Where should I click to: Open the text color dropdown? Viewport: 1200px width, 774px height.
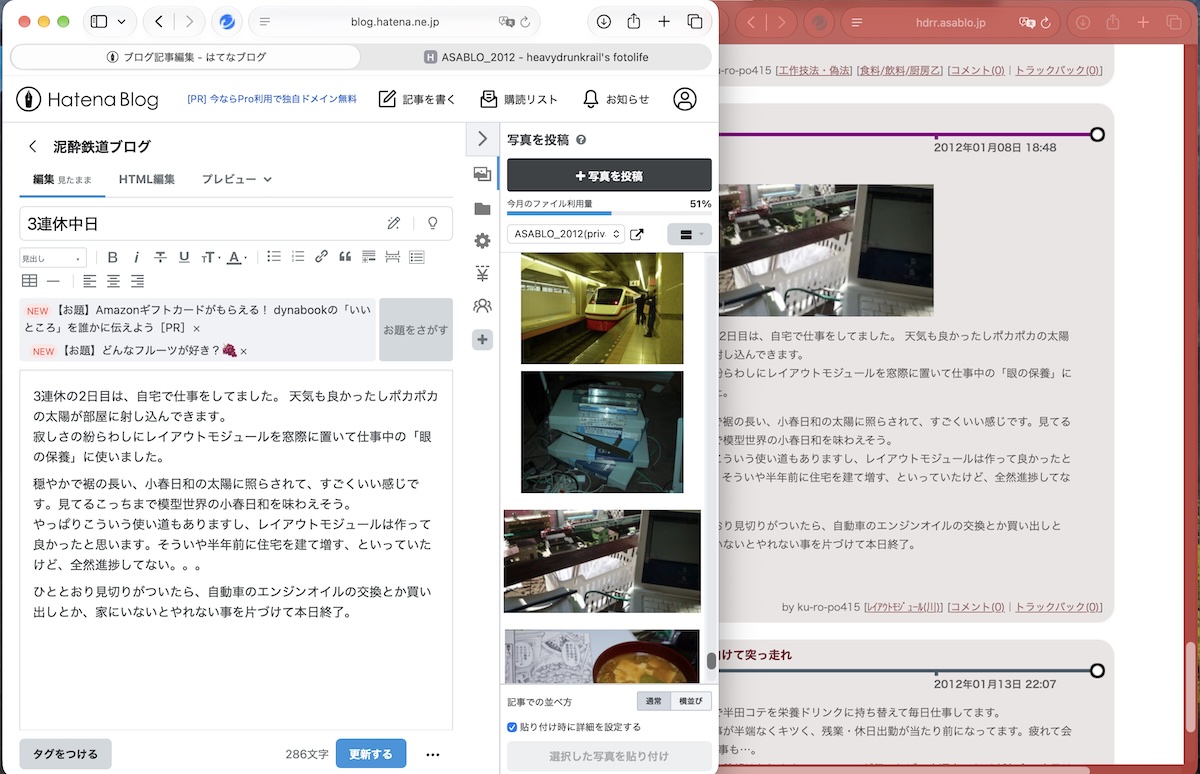point(236,257)
